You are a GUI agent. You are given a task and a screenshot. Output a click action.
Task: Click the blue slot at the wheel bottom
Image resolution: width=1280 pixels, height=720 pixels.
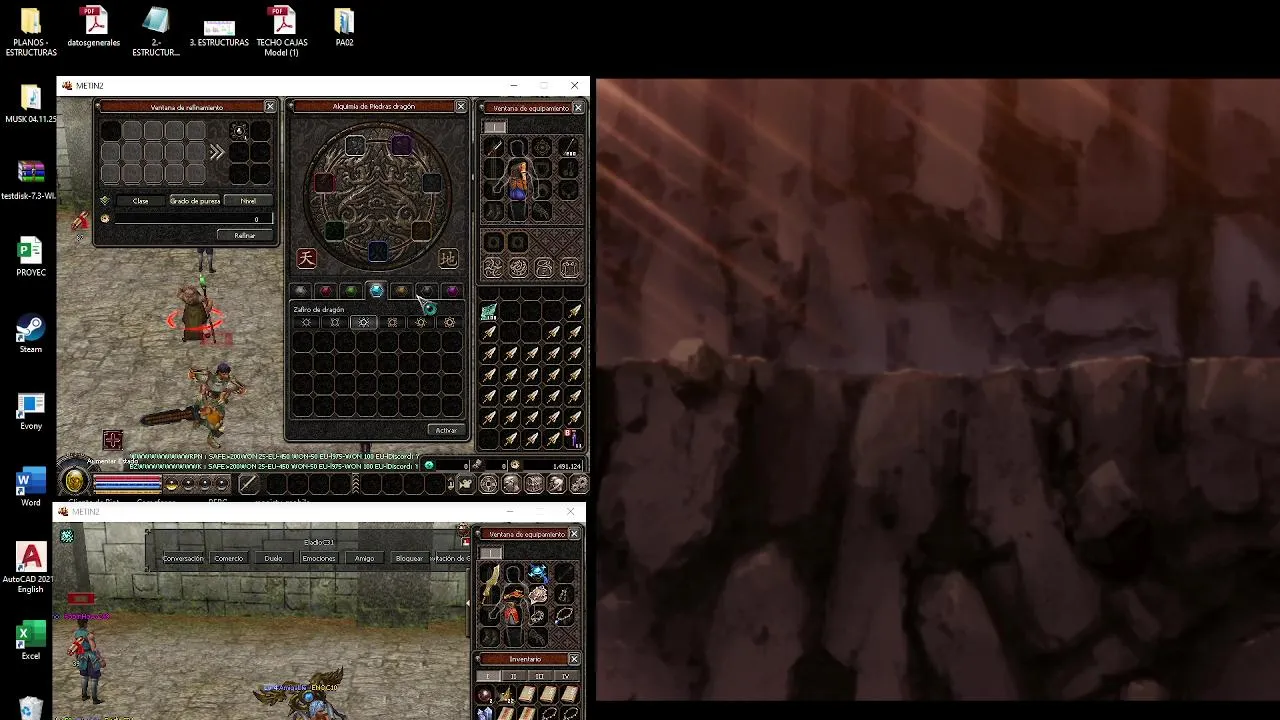tap(378, 251)
